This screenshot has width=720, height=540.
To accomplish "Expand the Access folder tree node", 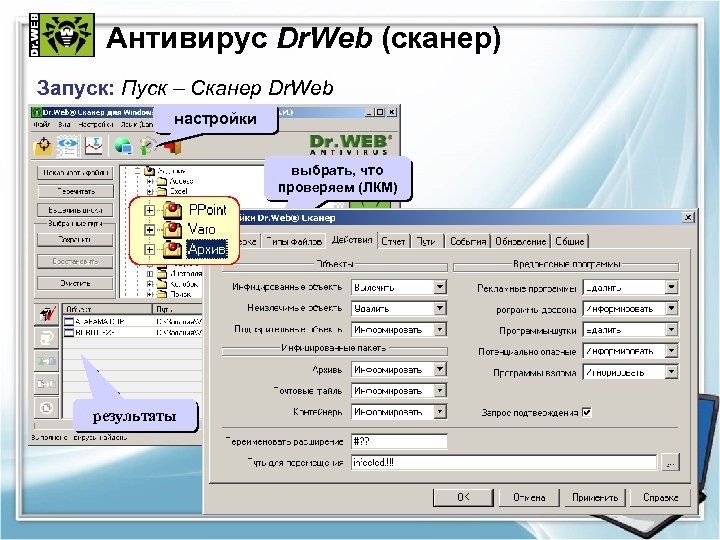I will pyautogui.click(x=149, y=181).
